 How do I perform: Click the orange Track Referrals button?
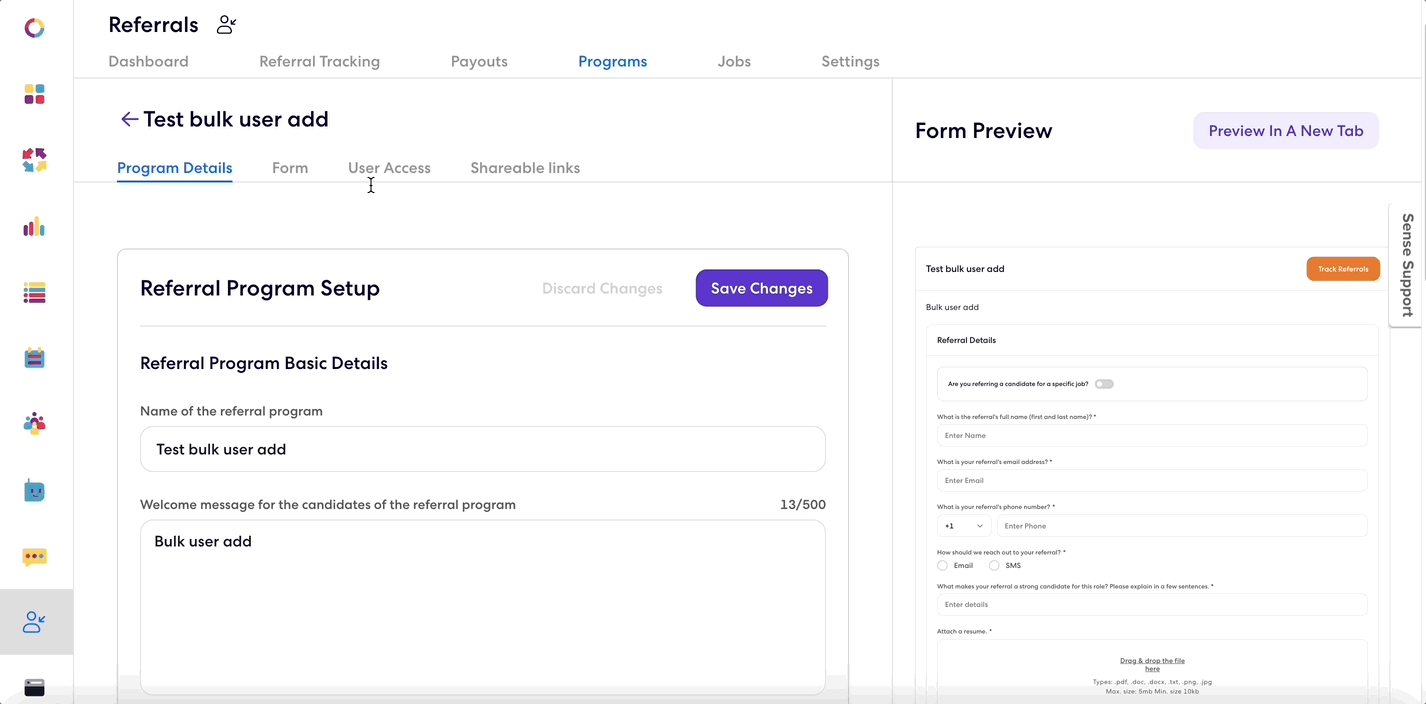(x=1343, y=269)
